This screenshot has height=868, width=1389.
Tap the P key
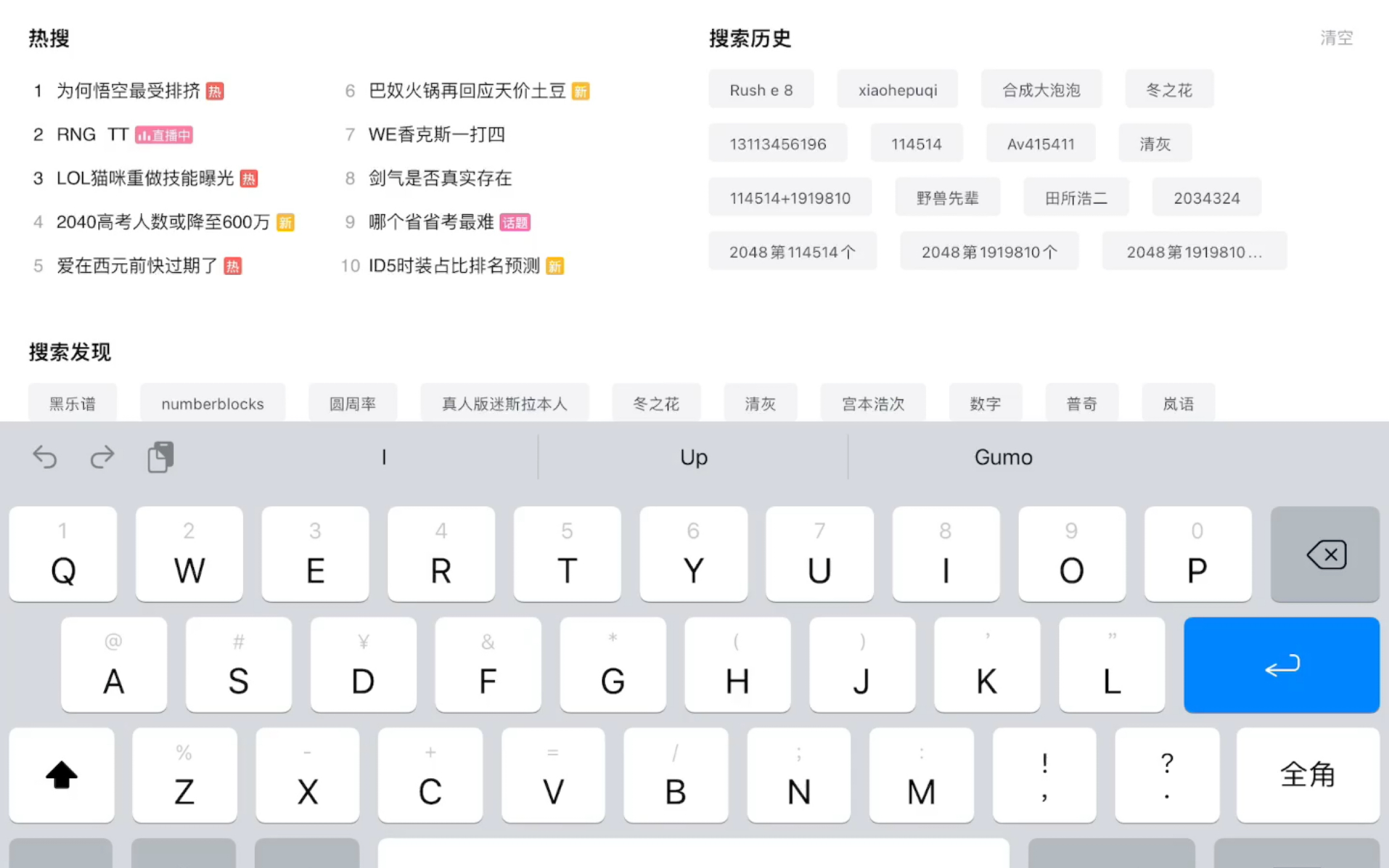tap(1198, 554)
